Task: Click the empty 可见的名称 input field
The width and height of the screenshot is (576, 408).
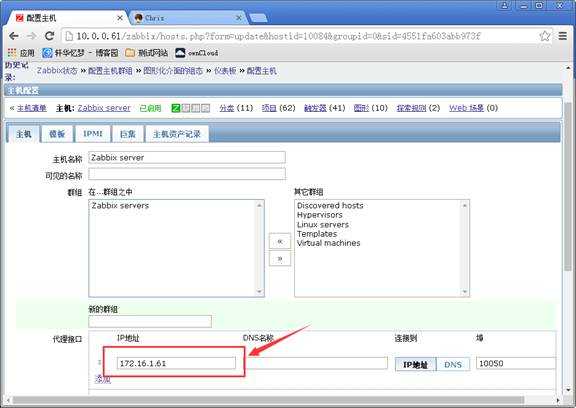Action: click(x=187, y=174)
